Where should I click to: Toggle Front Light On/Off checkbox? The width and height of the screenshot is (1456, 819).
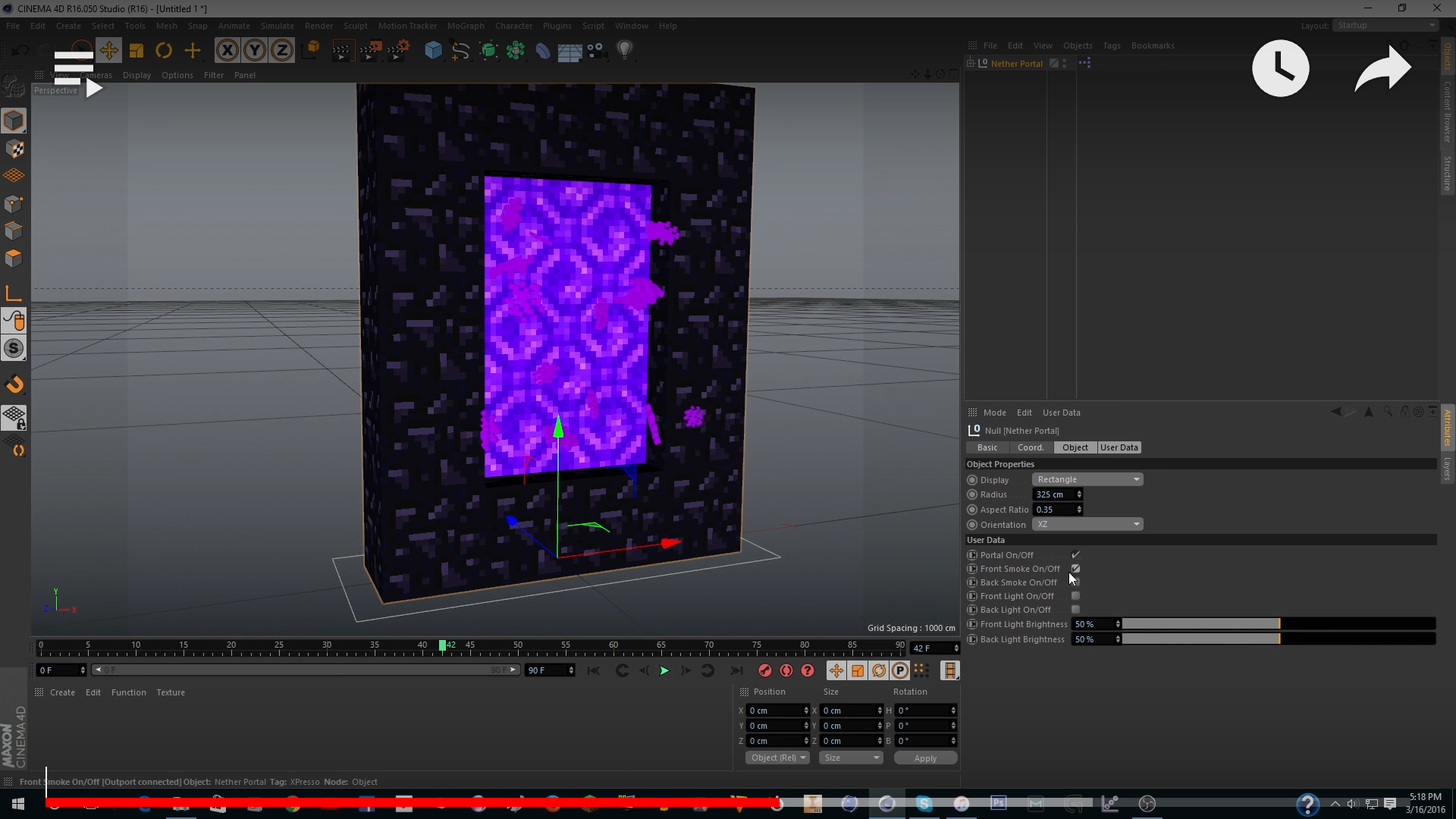(1075, 596)
